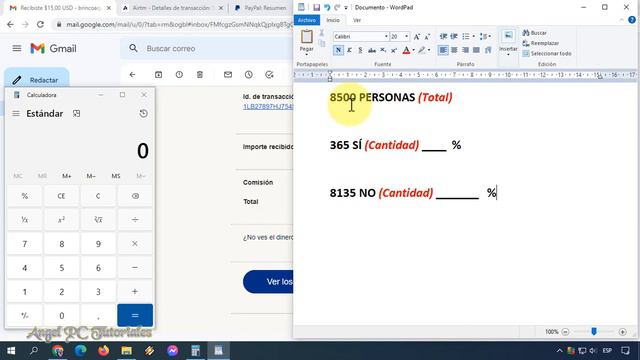The image size is (640, 360).
Task: Toggle subscript in WordPad ribbon
Action: 383,50
